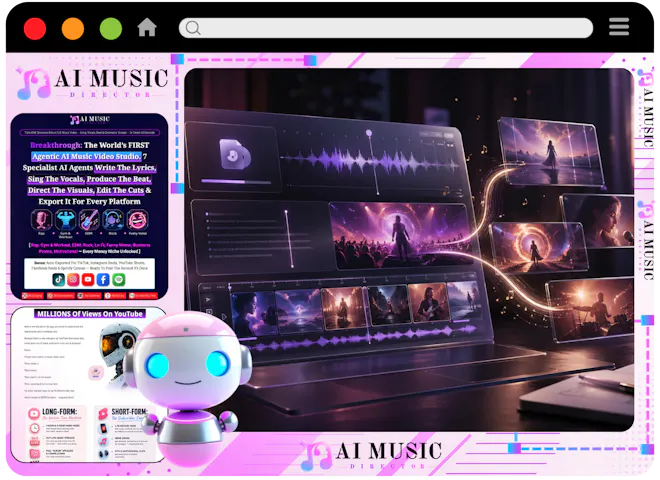Click the SHORT-FORM Shorts icon

tap(103, 413)
